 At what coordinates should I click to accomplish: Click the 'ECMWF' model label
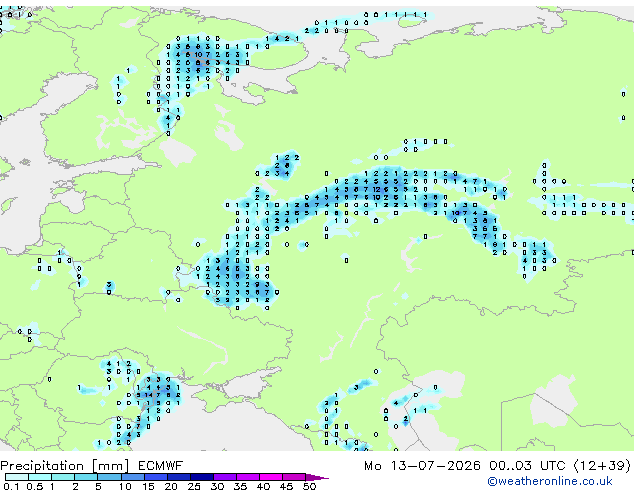[x=161, y=466]
